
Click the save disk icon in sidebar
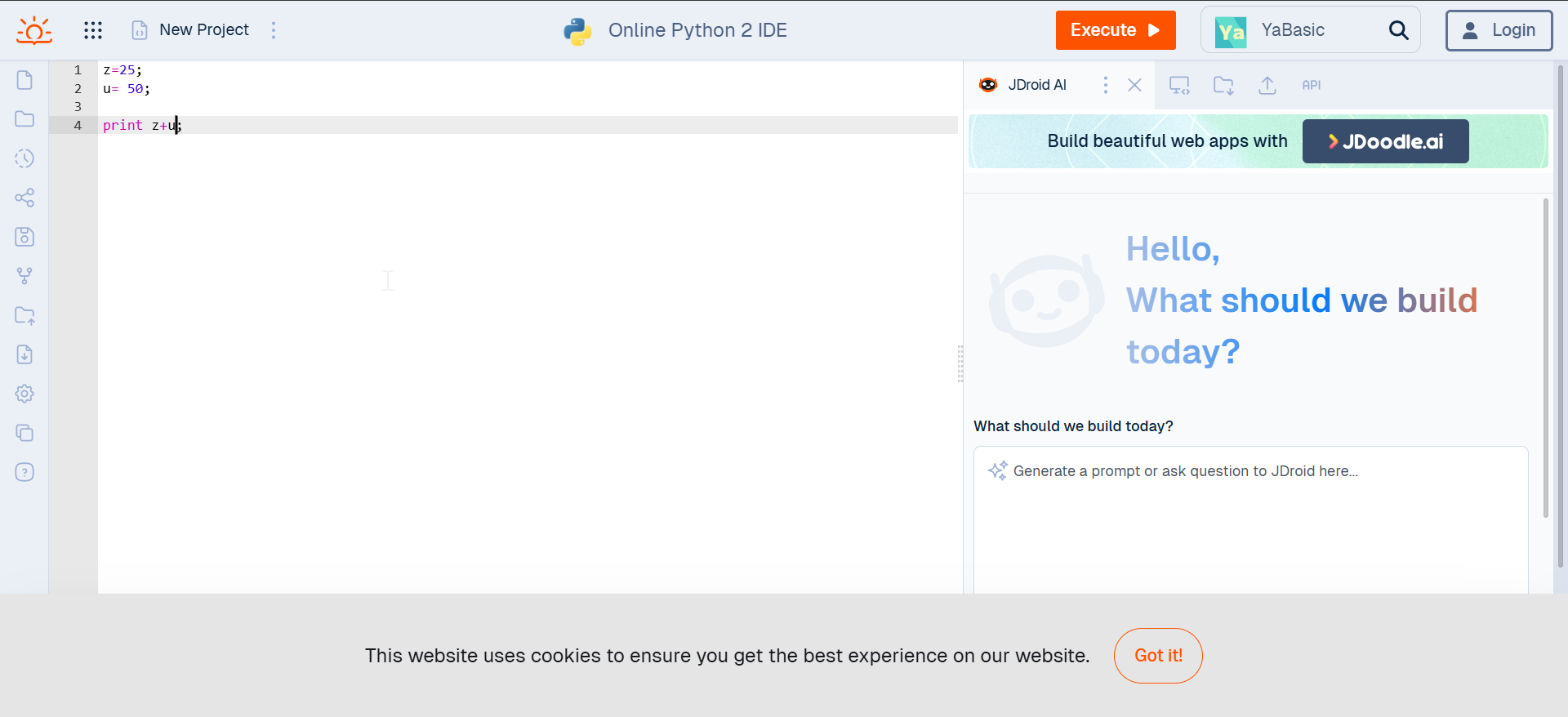point(24,237)
